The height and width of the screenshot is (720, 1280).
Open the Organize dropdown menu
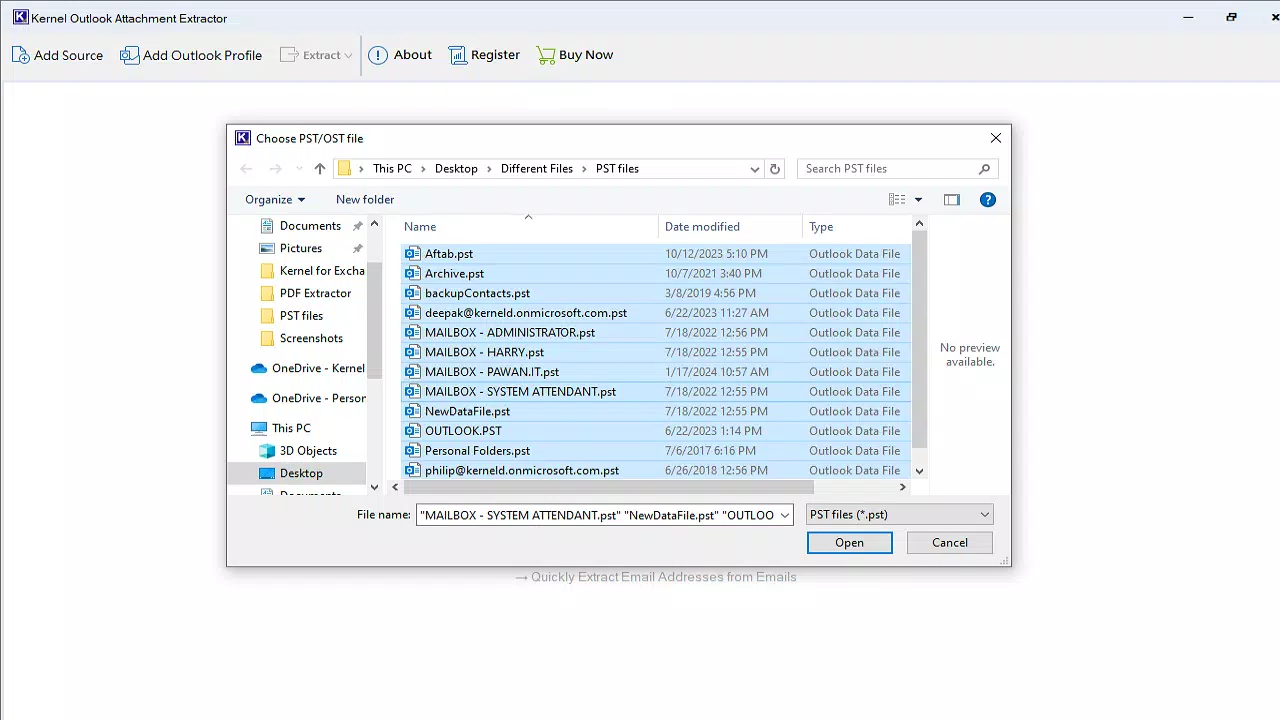[x=275, y=200]
